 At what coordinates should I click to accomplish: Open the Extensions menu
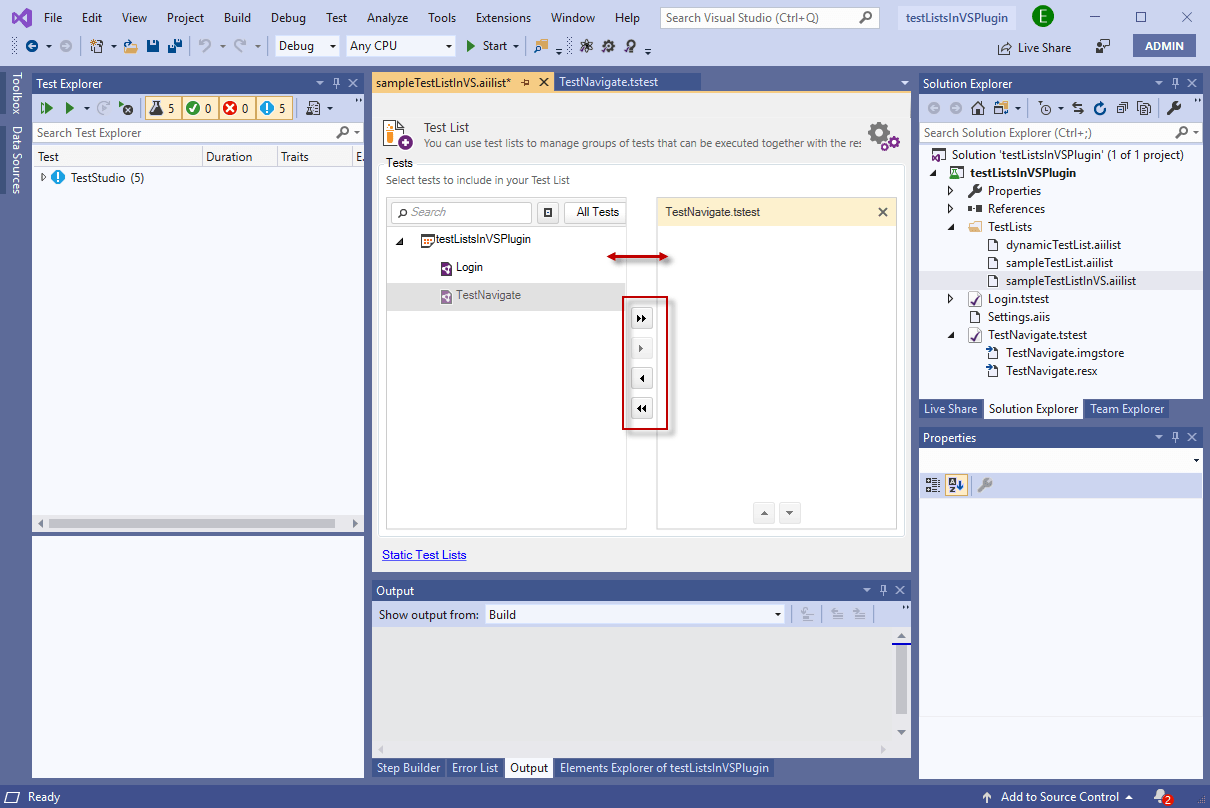click(x=503, y=17)
